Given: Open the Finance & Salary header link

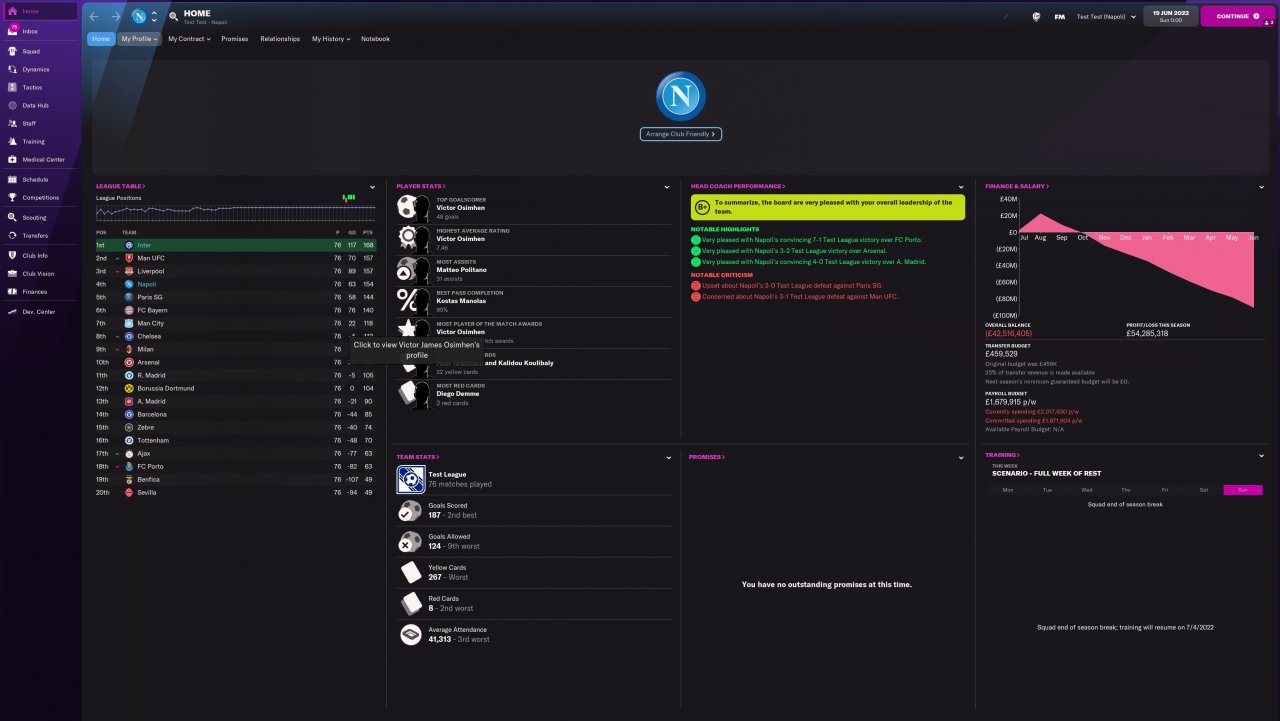Looking at the screenshot, I should point(1017,186).
